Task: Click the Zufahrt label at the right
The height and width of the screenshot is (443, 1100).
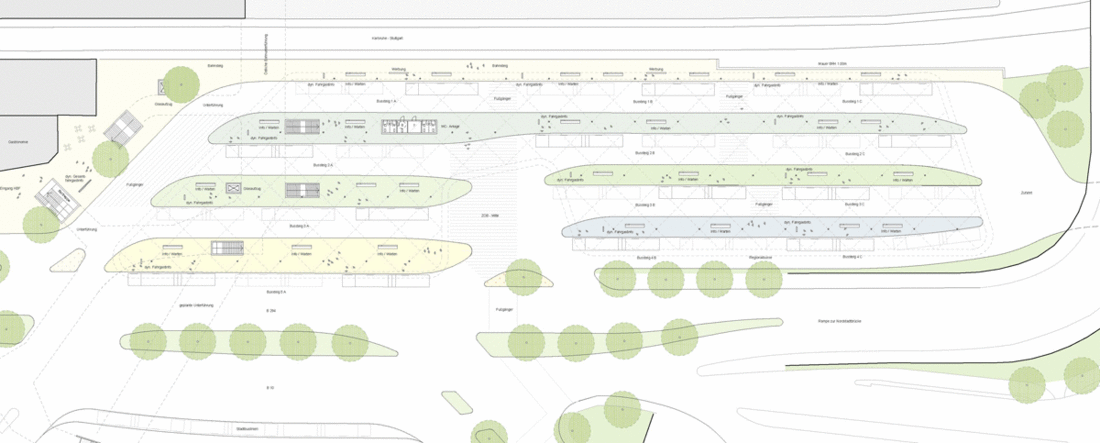Action: click(x=1025, y=193)
